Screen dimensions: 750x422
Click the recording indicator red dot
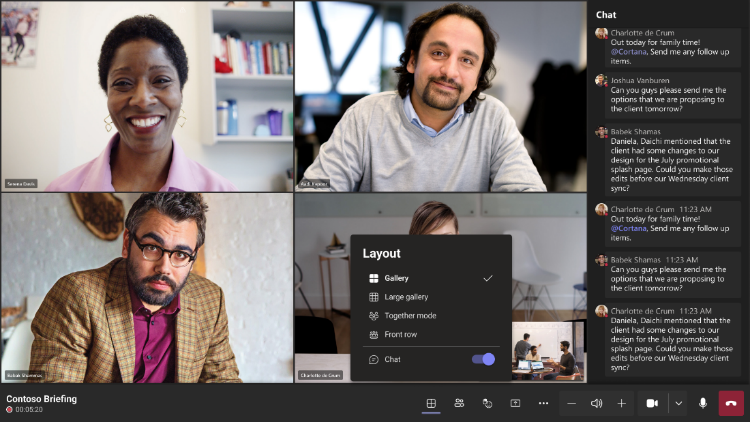coord(9,410)
